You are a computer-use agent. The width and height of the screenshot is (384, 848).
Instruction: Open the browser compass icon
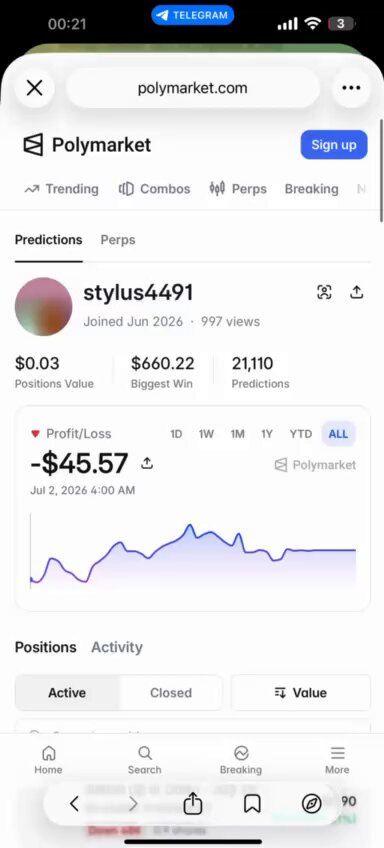click(312, 804)
